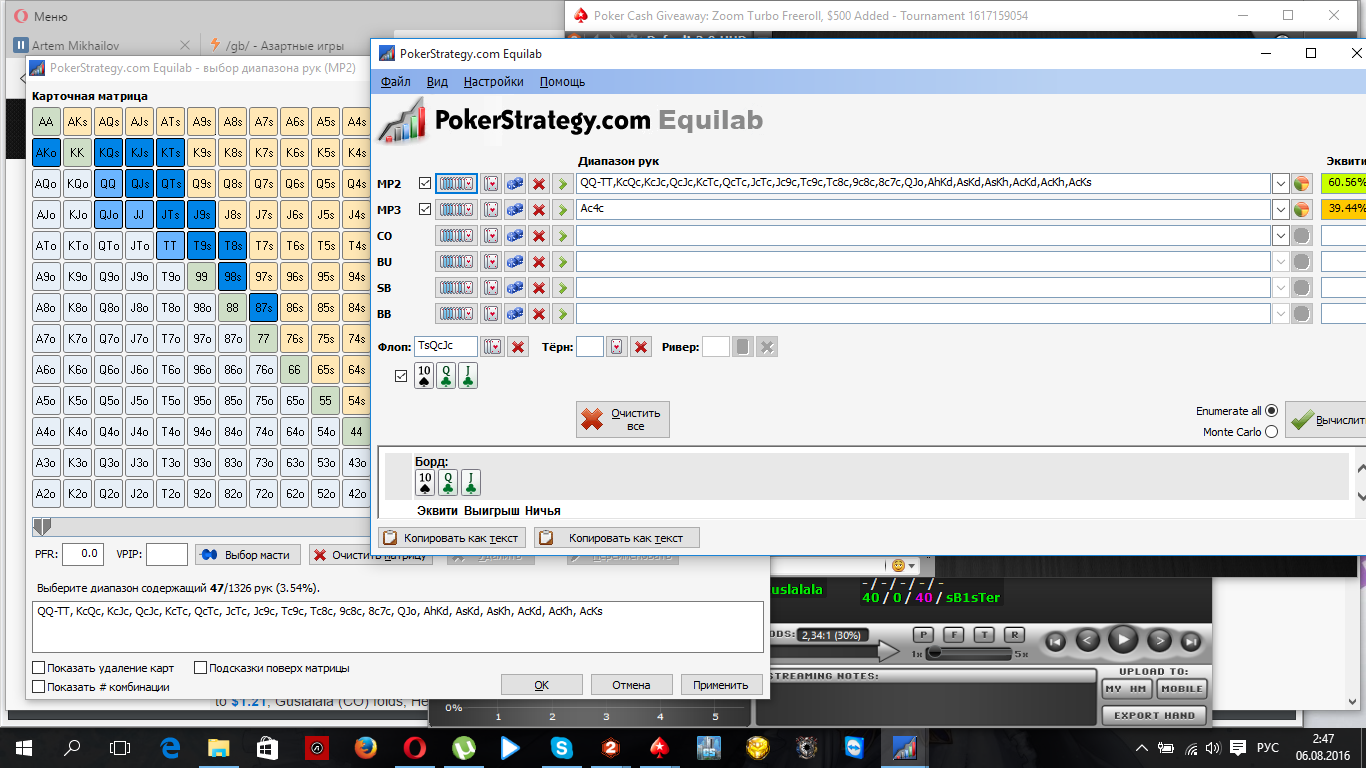Click OK in range selection dialog
This screenshot has width=1366, height=768.
[542, 685]
